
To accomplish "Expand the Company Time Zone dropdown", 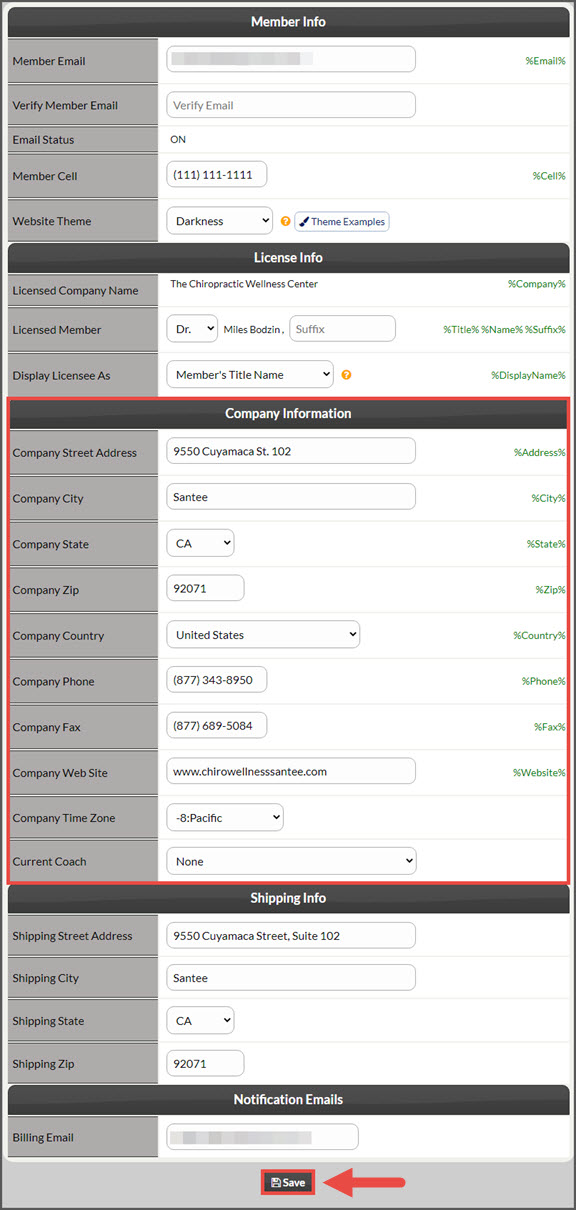I will tap(225, 818).
